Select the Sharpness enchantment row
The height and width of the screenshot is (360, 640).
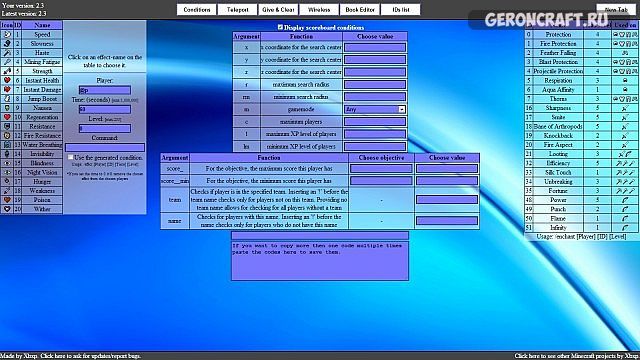pyautogui.click(x=581, y=108)
